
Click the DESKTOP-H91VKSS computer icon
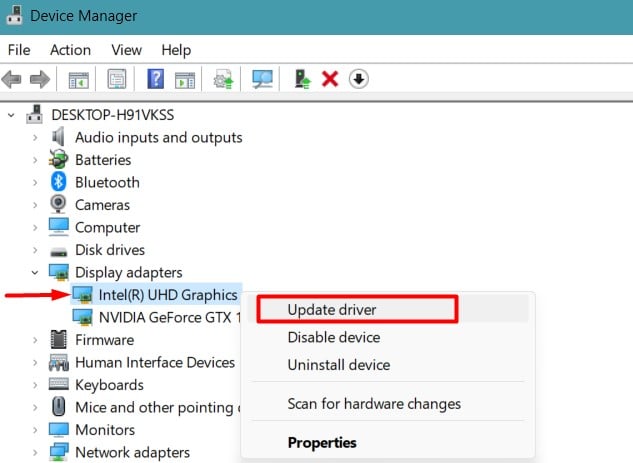click(x=34, y=114)
